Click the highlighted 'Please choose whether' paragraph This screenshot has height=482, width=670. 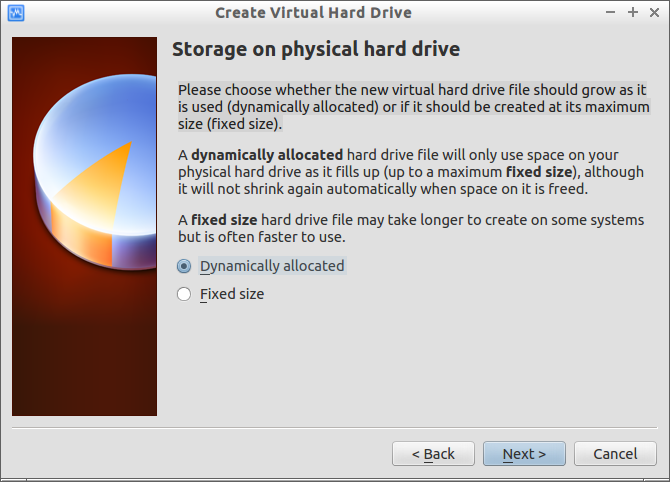[414, 107]
